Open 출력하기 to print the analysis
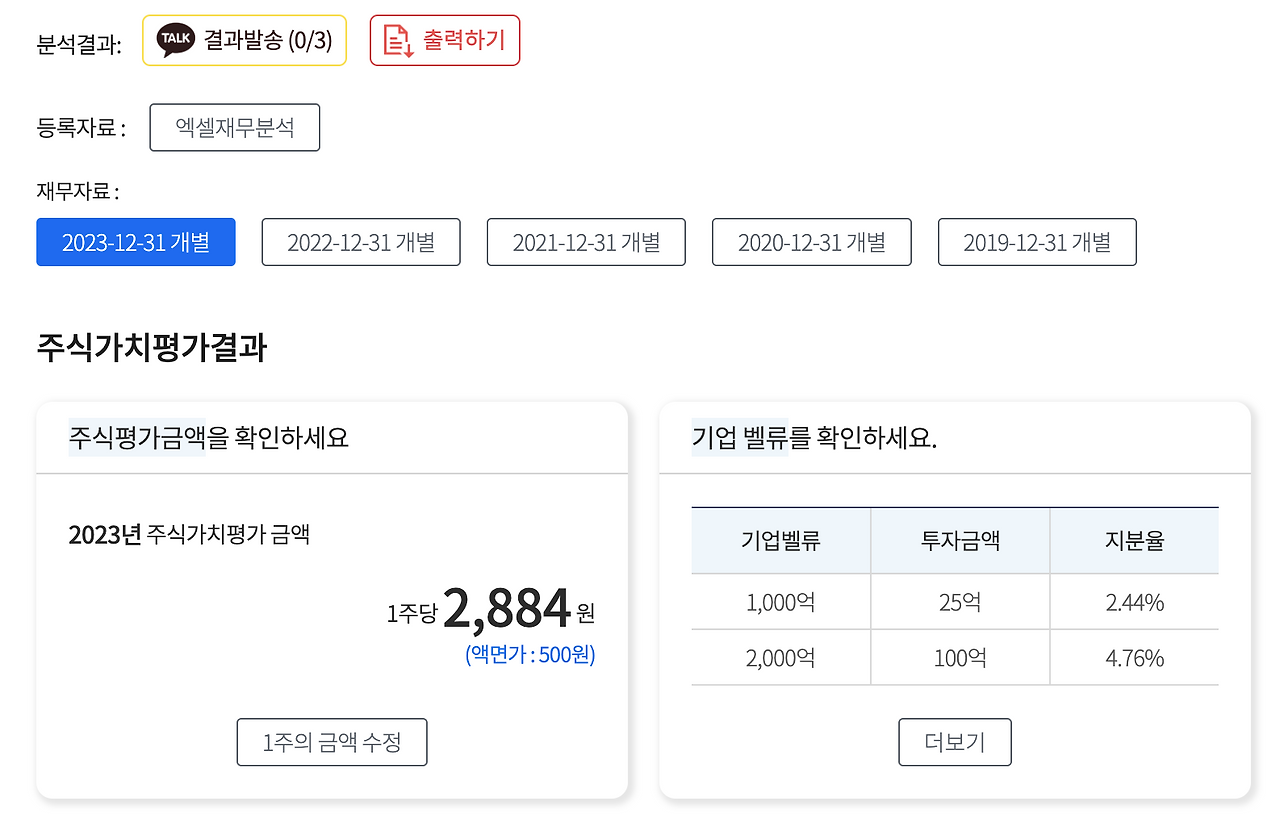1280x818 pixels. (x=445, y=40)
